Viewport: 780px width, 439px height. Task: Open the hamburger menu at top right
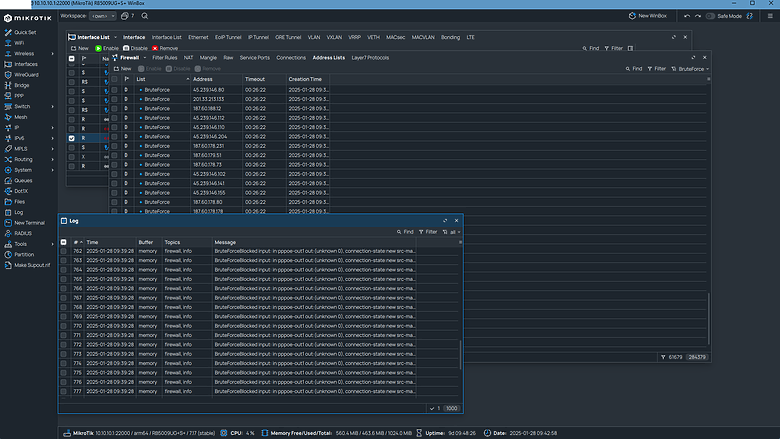pos(770,16)
